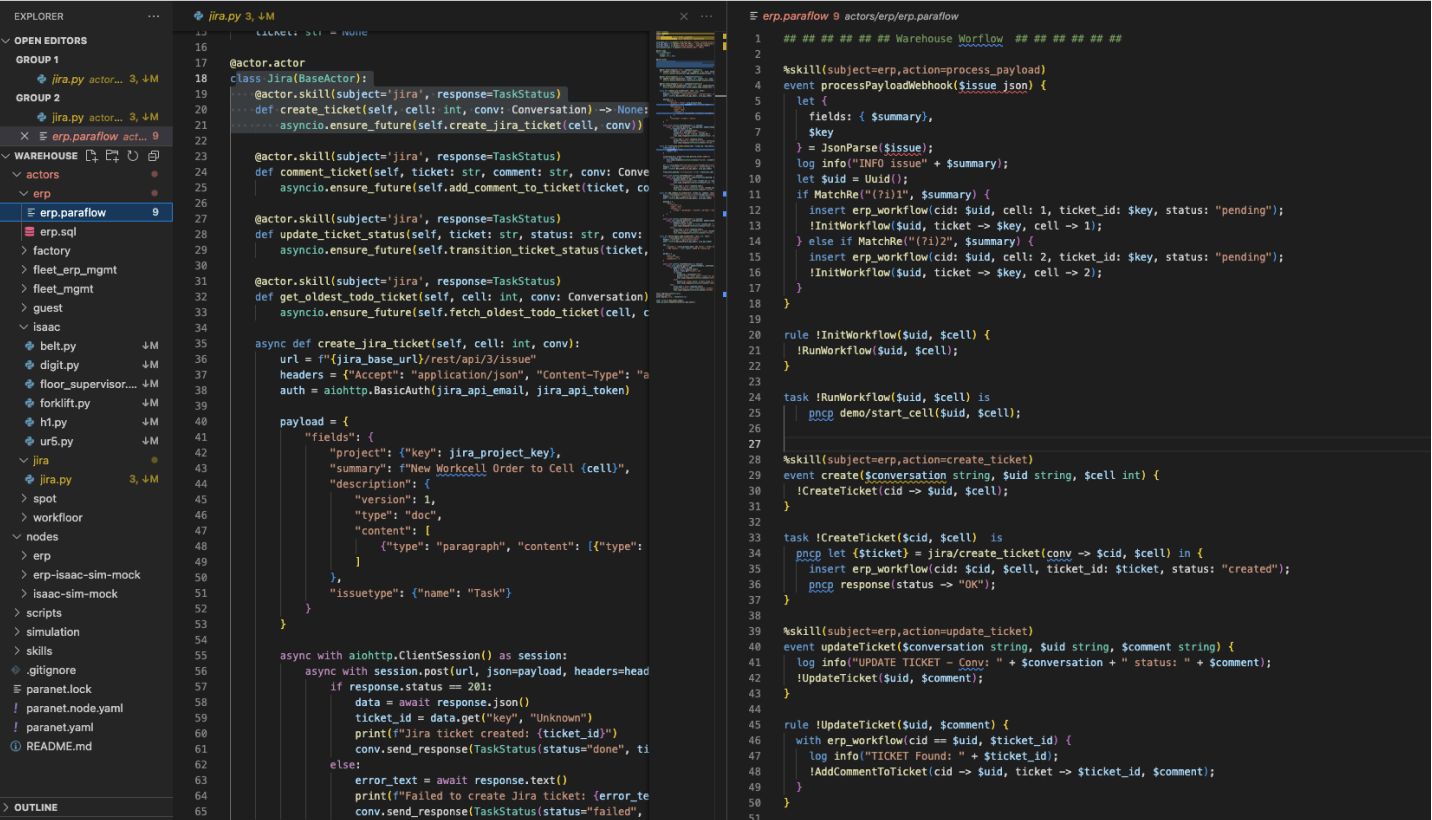Viewport: 1432px width, 820px height.
Task: Click the GROUP 1 label in Open Editors
Action: [37, 60]
